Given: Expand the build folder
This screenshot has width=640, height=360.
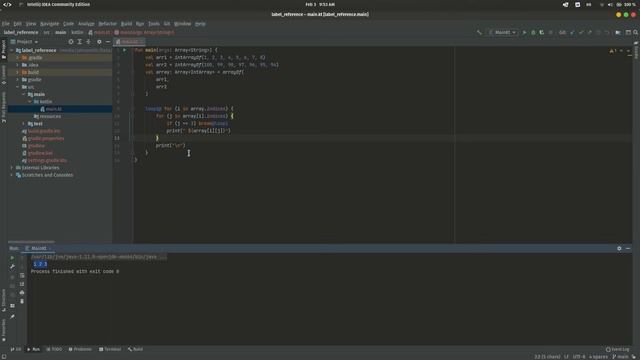Looking at the screenshot, I should [x=18, y=72].
